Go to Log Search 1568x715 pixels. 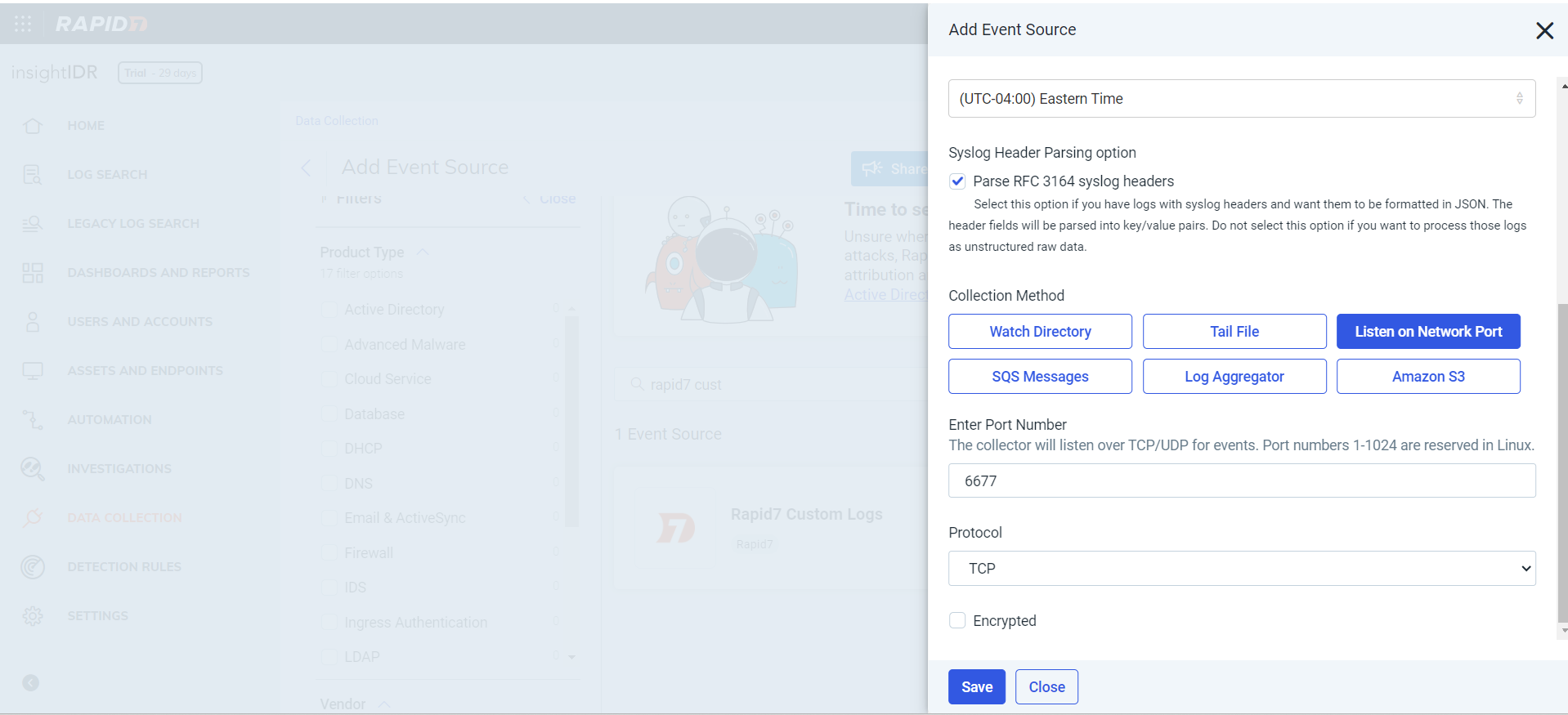[x=107, y=175]
